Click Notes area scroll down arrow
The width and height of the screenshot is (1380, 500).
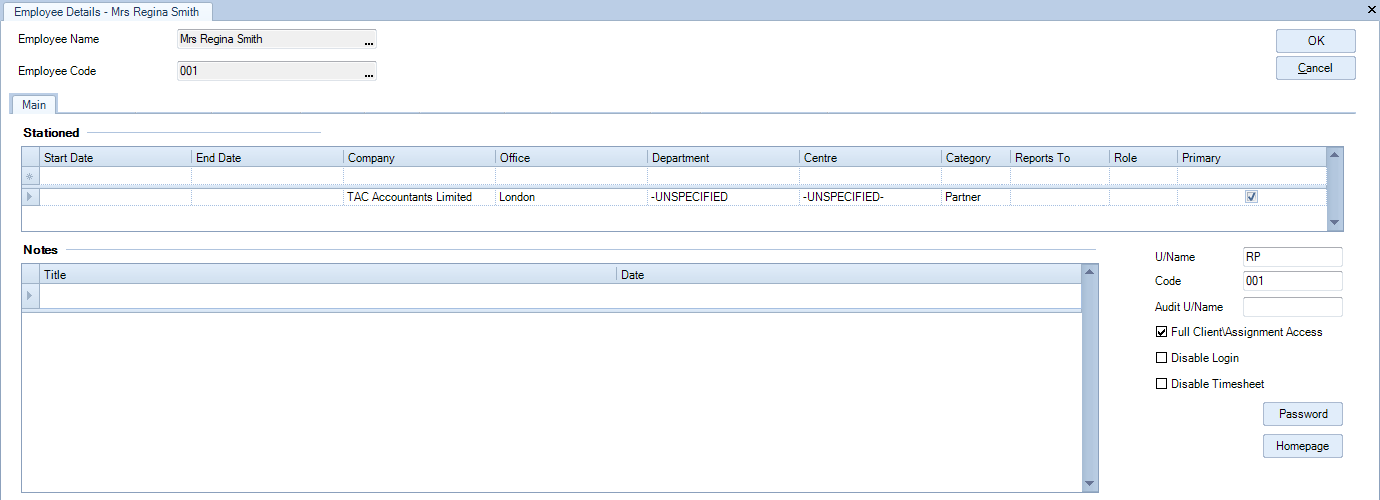tap(1090, 485)
